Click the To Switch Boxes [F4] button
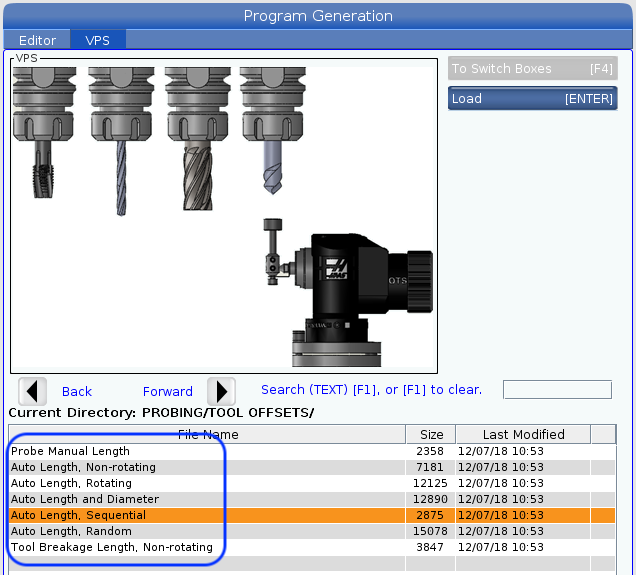The width and height of the screenshot is (636, 575). pos(532,69)
